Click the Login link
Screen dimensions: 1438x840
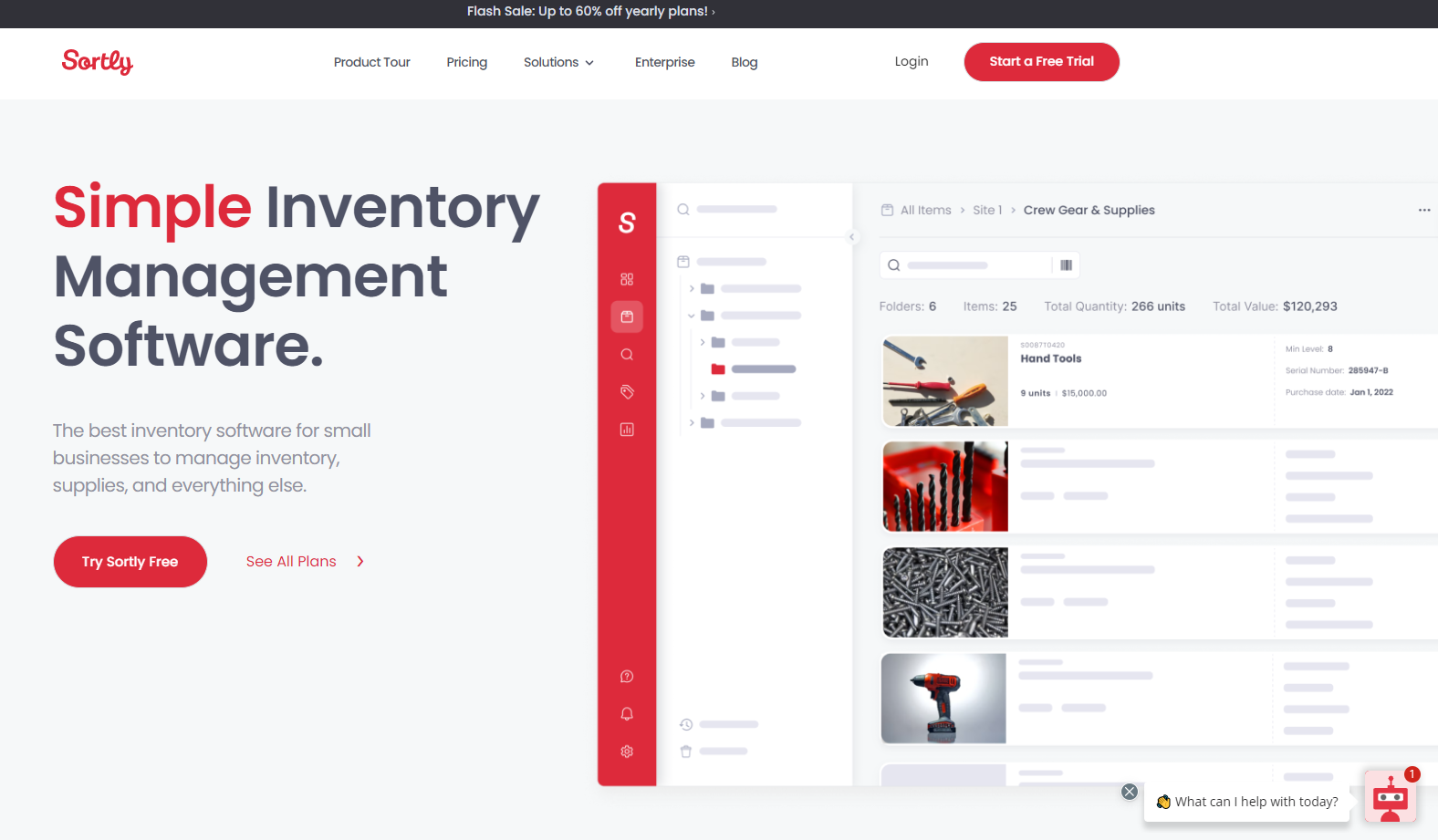(x=911, y=61)
